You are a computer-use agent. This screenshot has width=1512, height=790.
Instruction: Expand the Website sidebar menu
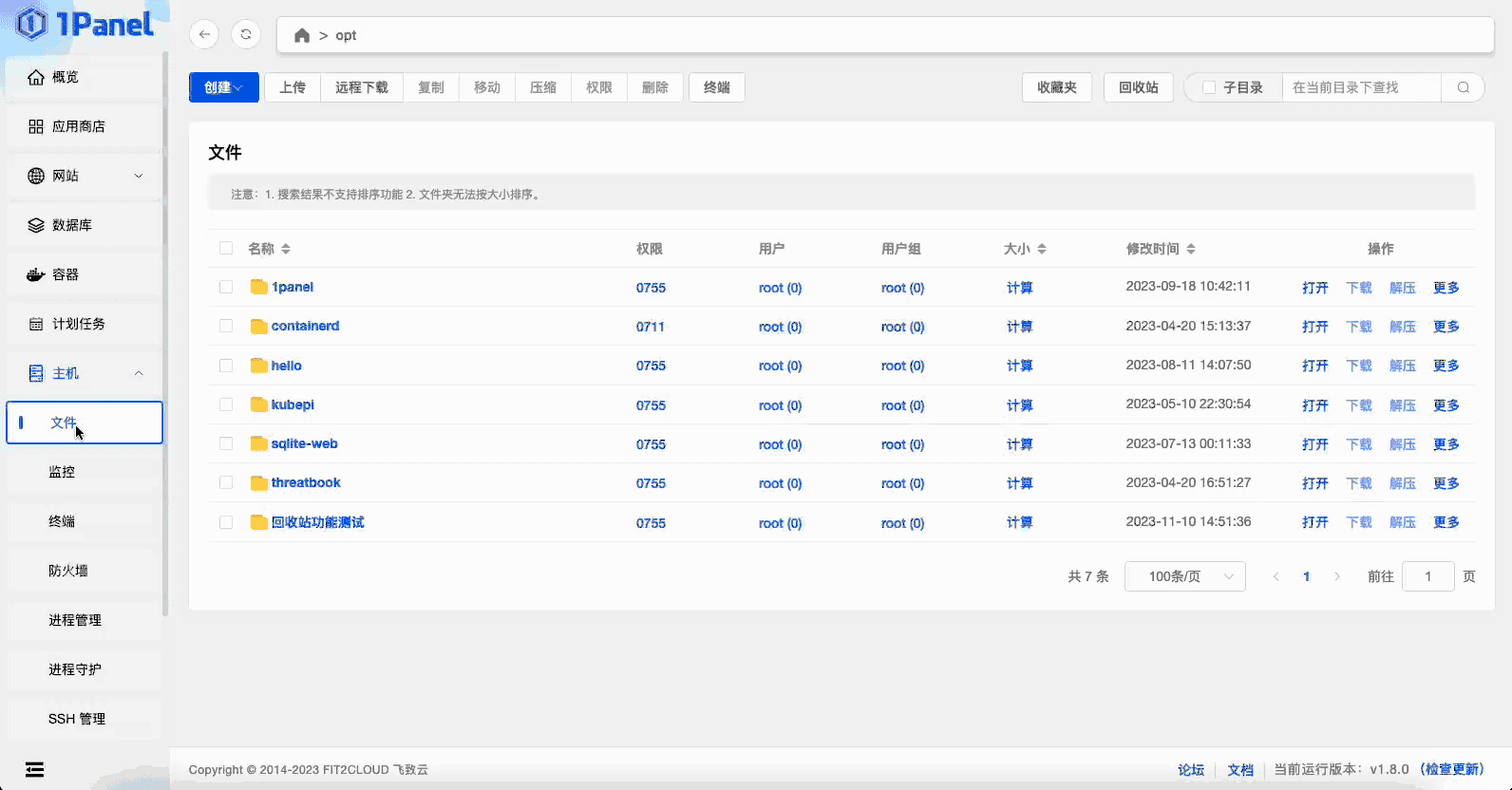tap(85, 176)
